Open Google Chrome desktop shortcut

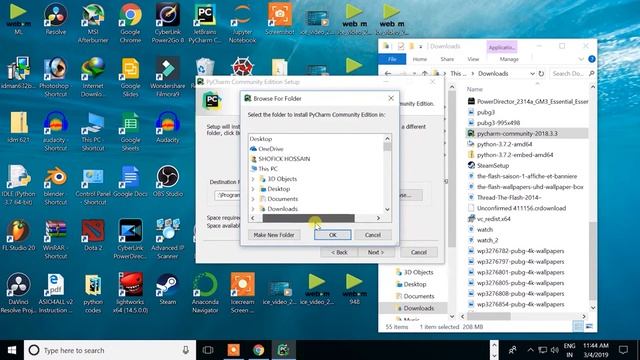pyautogui.click(x=130, y=24)
